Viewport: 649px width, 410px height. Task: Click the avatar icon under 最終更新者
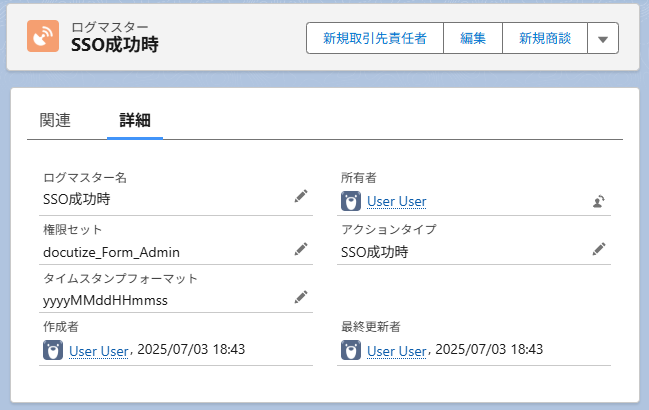(351, 350)
